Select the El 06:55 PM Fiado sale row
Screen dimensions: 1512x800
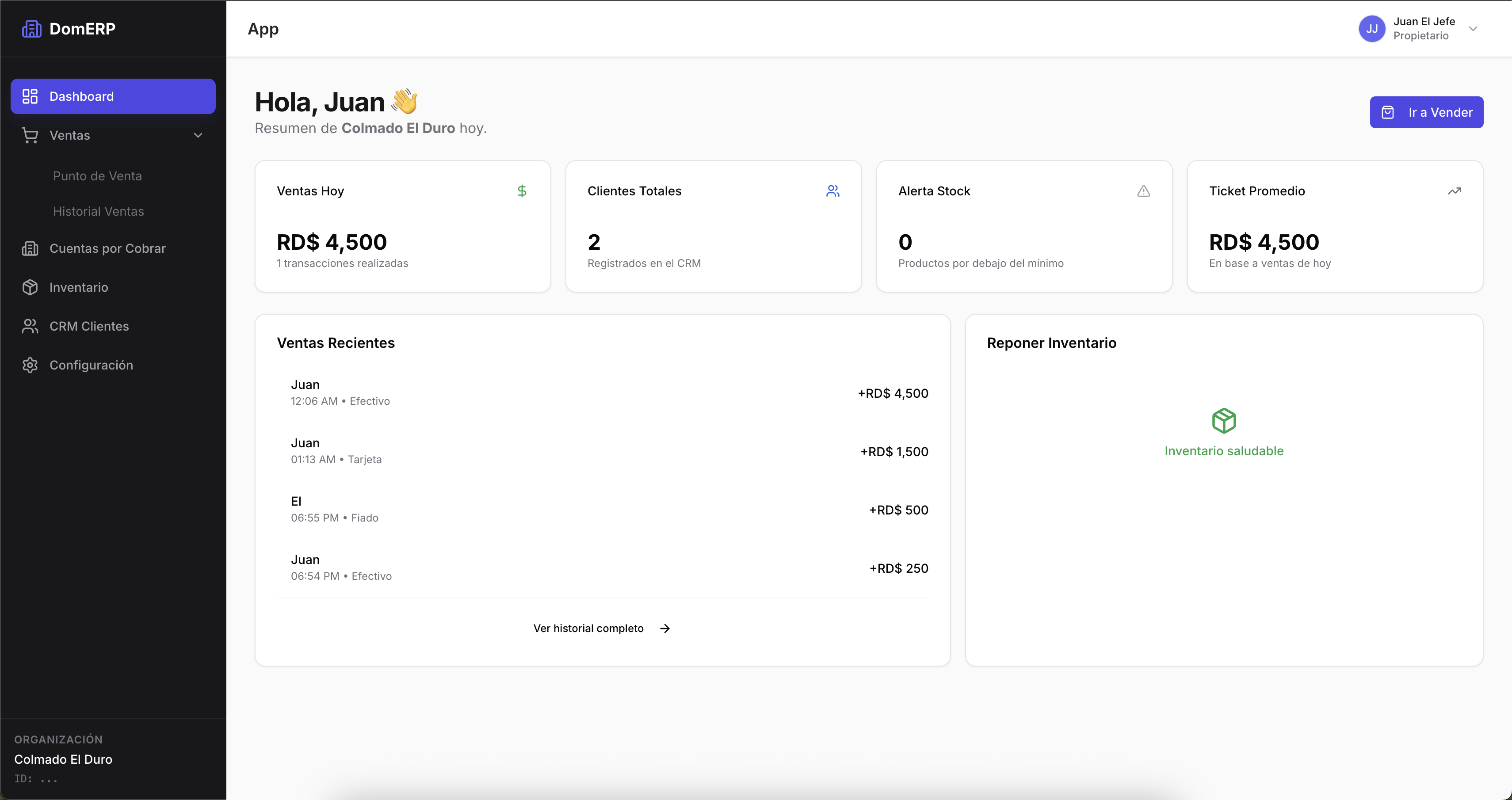602,510
